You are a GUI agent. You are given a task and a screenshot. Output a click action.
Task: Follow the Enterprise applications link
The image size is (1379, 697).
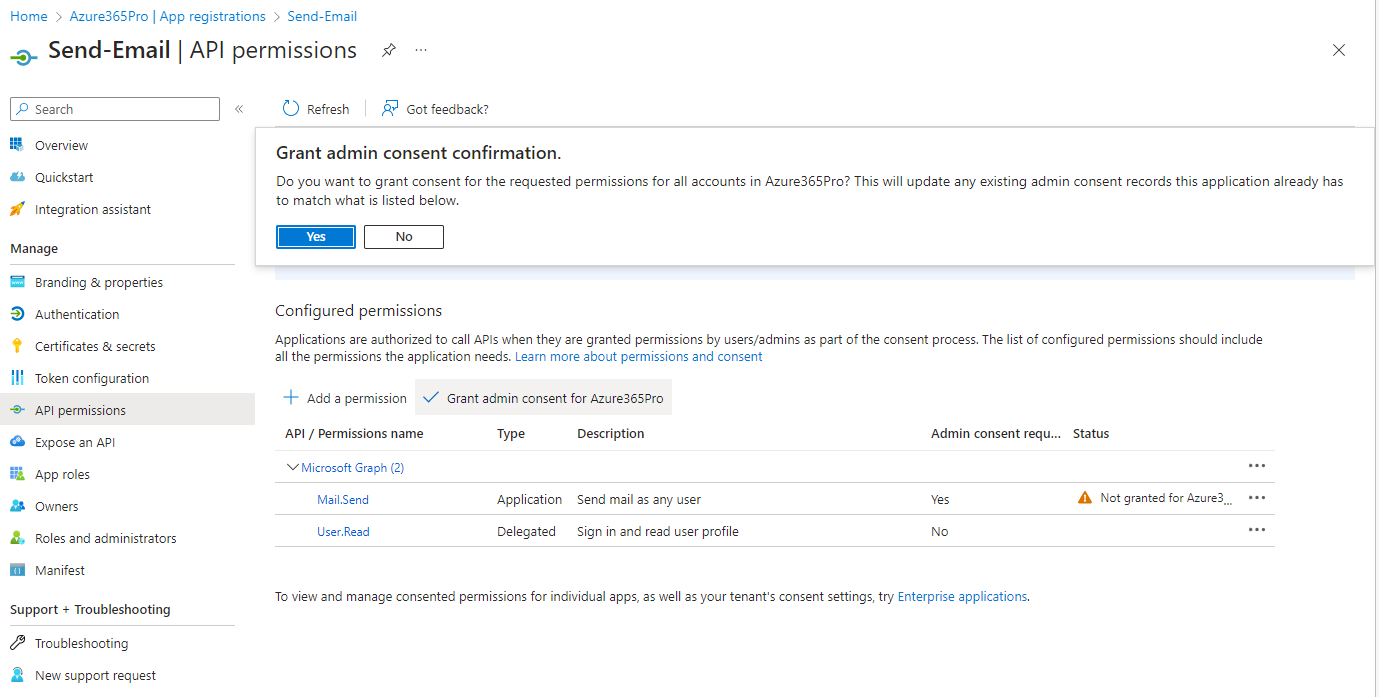(x=962, y=596)
